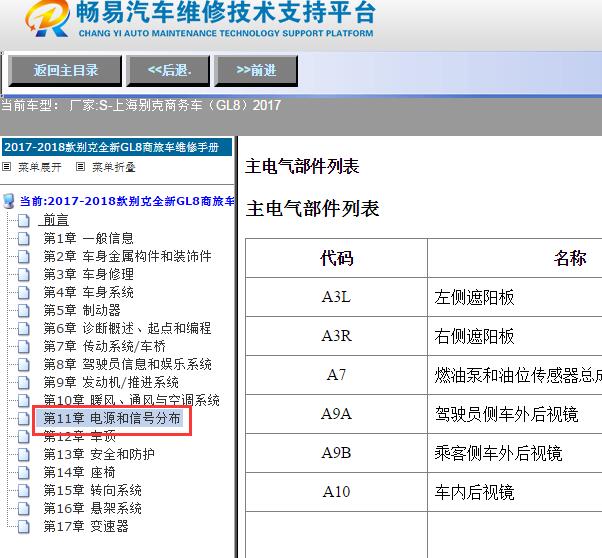Click the page icon beside 前言
This screenshot has height=558, width=602.
coord(24,220)
